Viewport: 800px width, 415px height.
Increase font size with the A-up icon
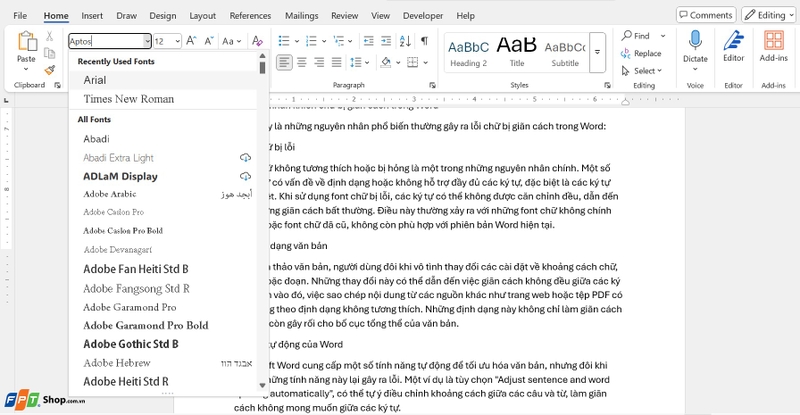pos(191,41)
